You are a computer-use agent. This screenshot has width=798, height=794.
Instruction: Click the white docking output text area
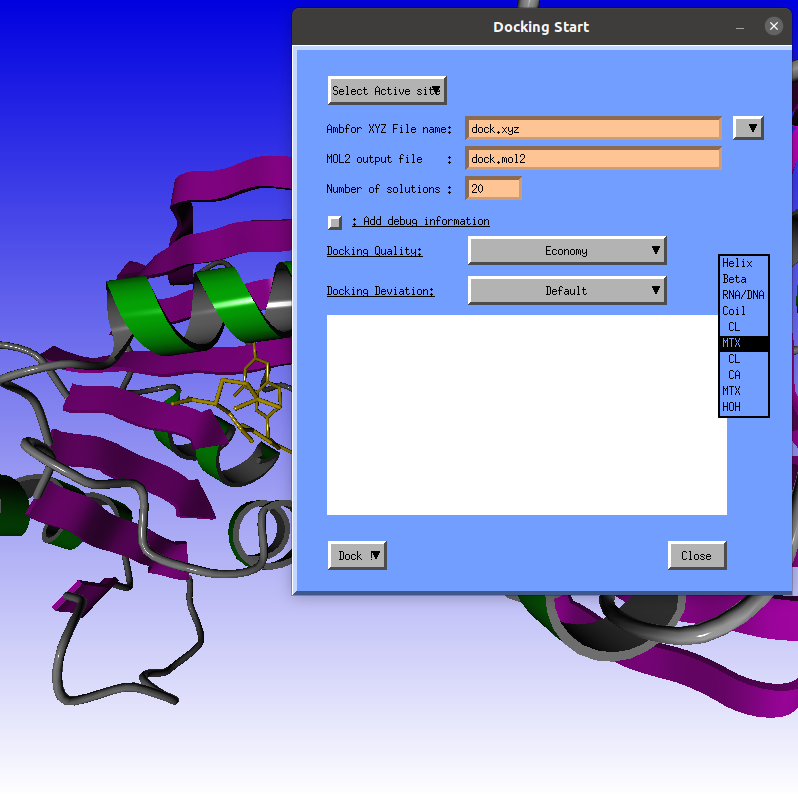(x=526, y=415)
